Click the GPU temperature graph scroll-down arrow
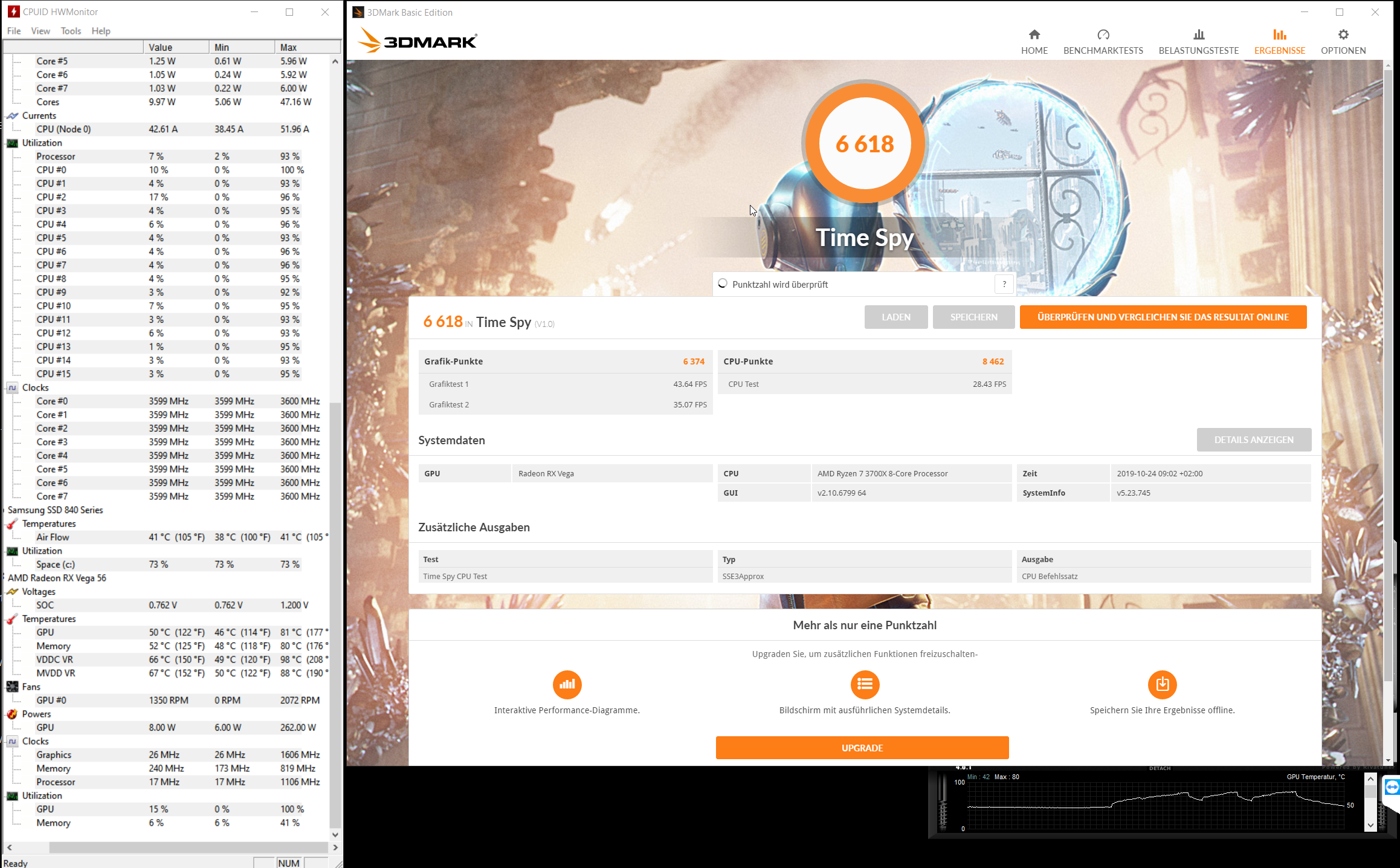The height and width of the screenshot is (868, 1400). (1370, 825)
